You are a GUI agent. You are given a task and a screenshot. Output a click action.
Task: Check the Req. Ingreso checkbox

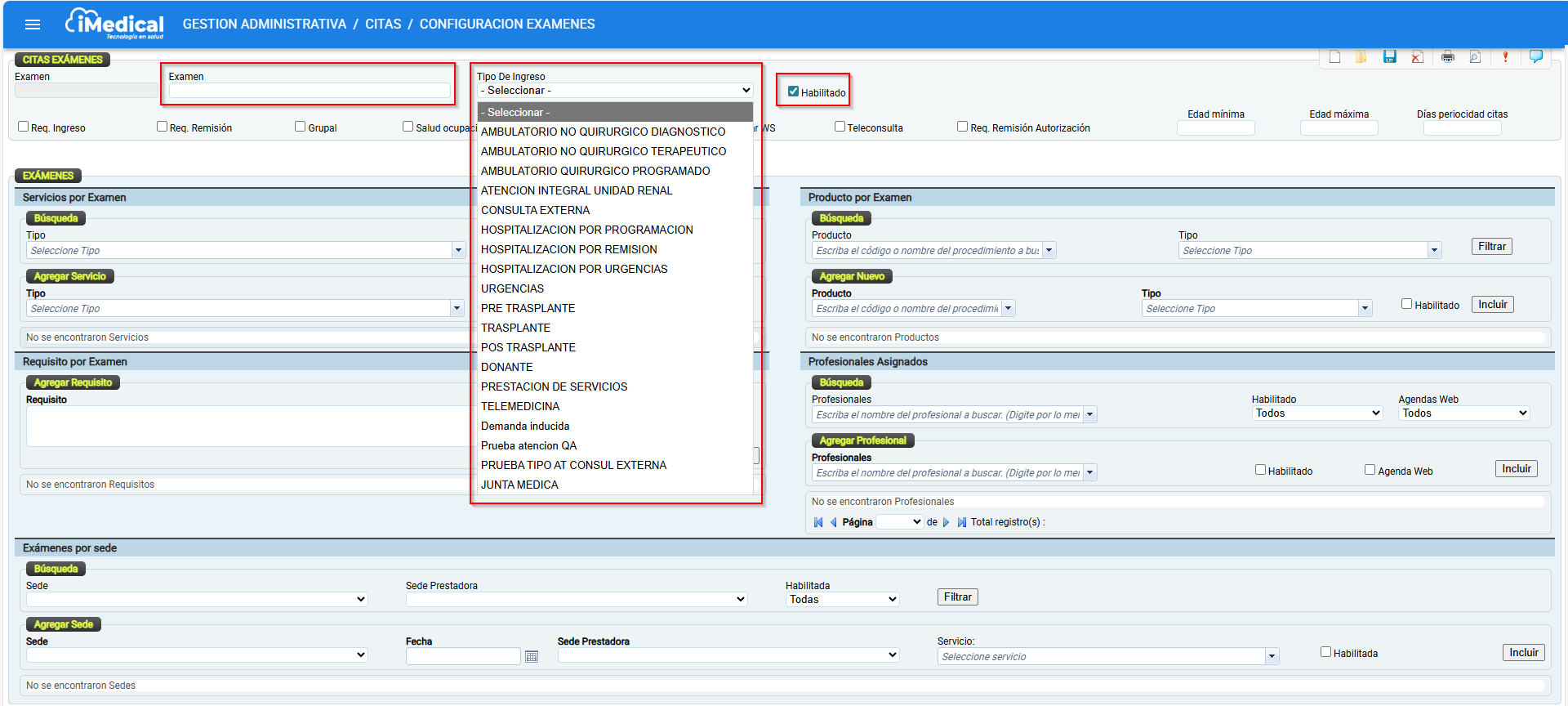tap(24, 127)
